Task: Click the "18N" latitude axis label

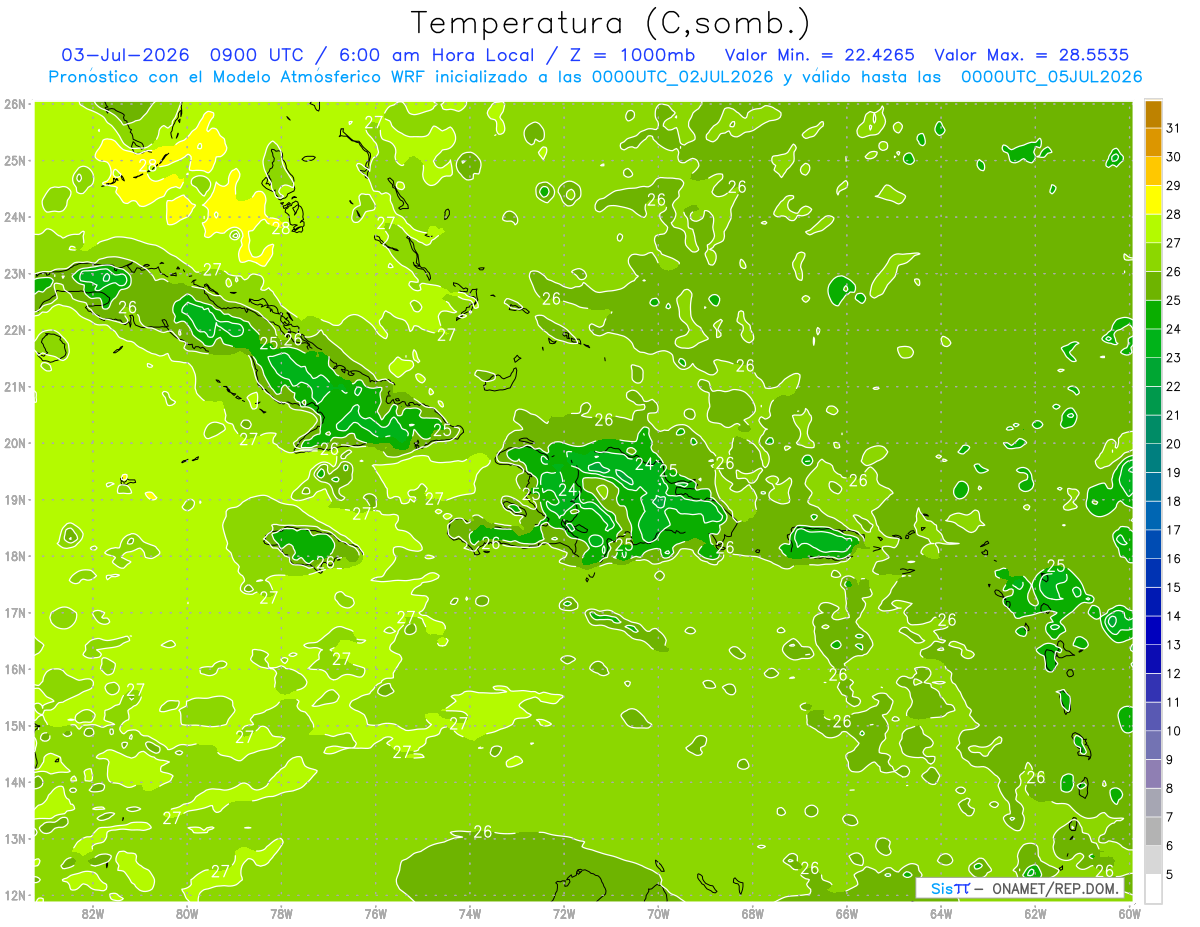Action: coord(15,556)
